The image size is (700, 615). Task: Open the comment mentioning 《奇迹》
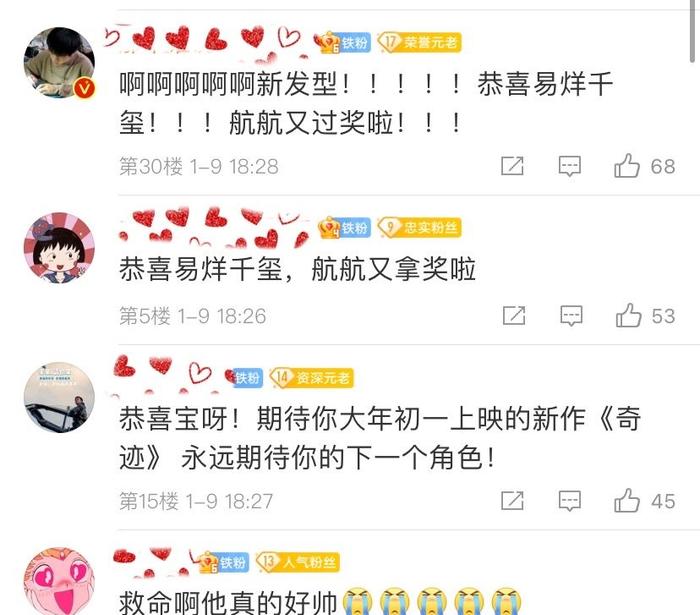(x=379, y=438)
